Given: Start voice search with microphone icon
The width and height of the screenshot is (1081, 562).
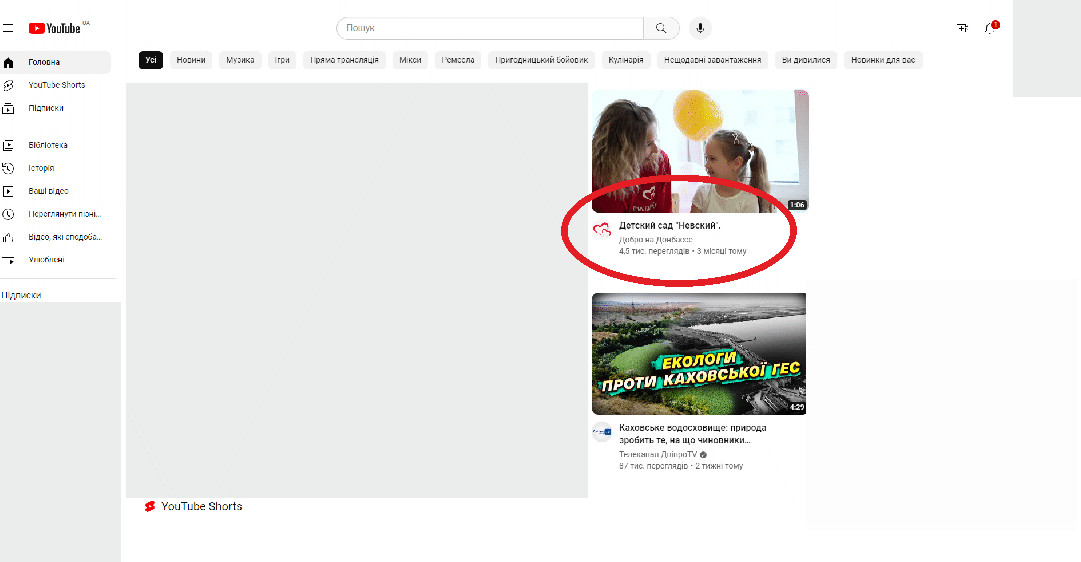Looking at the screenshot, I should click(x=700, y=28).
